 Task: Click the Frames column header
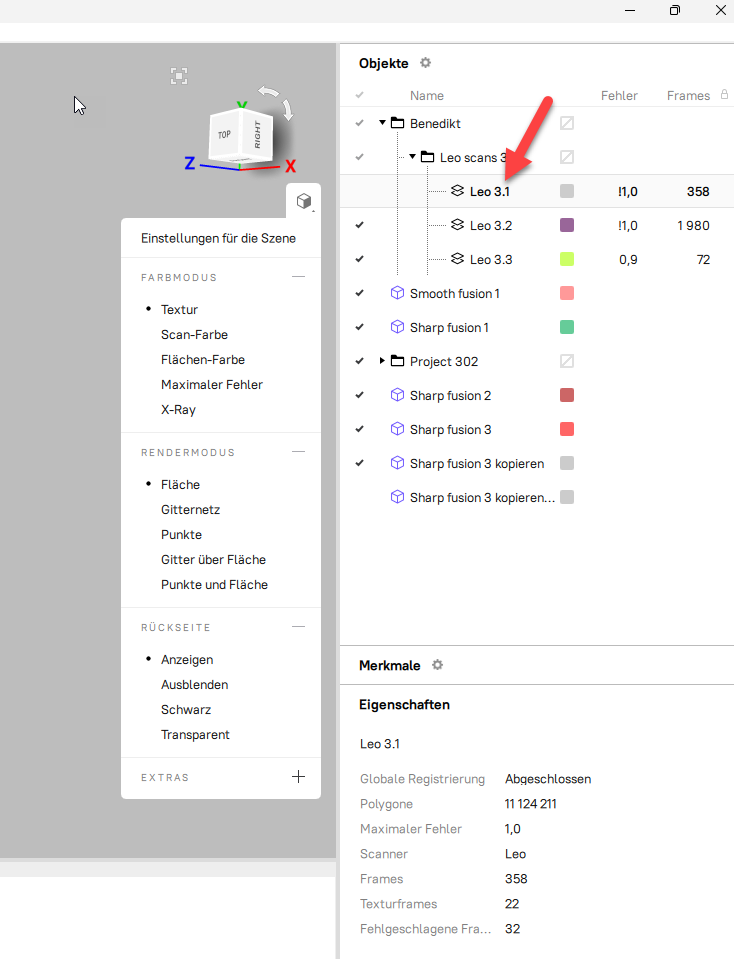(x=688, y=95)
